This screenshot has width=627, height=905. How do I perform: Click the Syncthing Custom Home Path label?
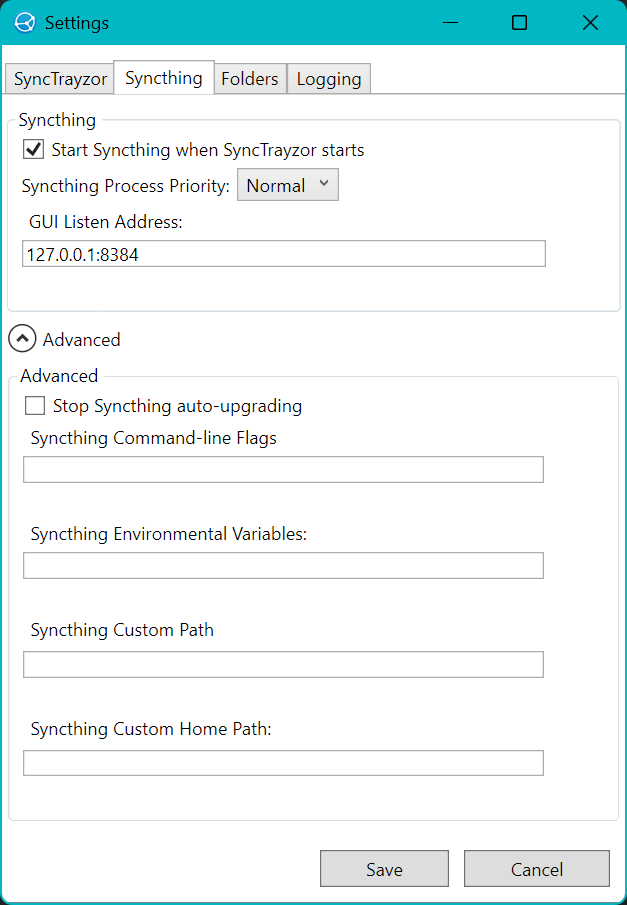[151, 729]
